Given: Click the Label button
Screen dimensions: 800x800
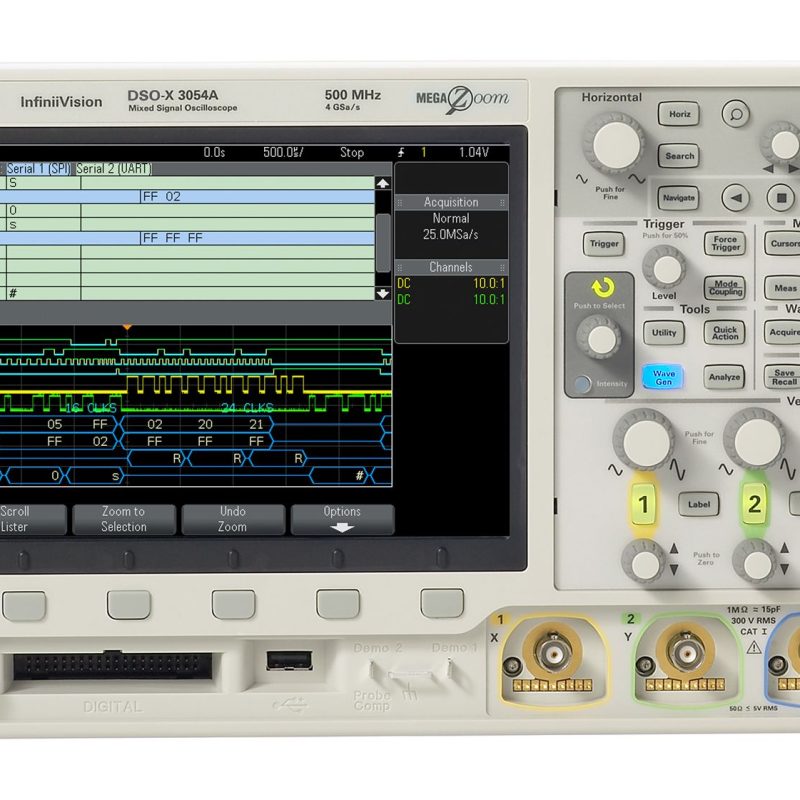Looking at the screenshot, I should pyautogui.click(x=699, y=504).
